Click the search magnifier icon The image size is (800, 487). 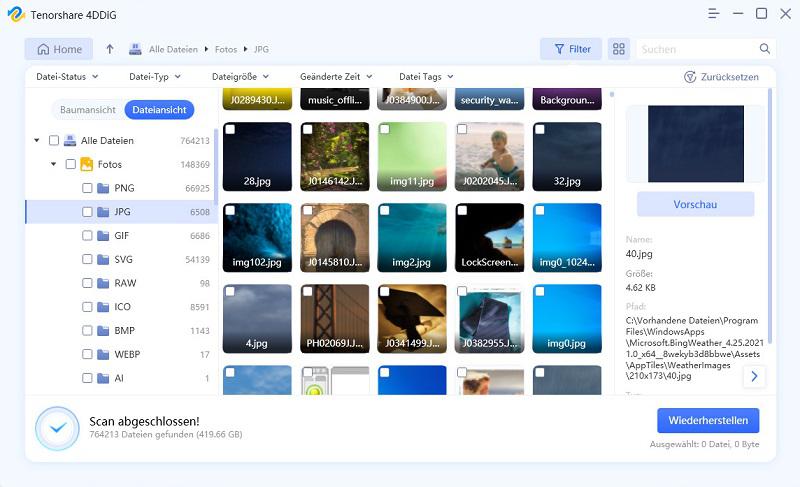coord(765,49)
